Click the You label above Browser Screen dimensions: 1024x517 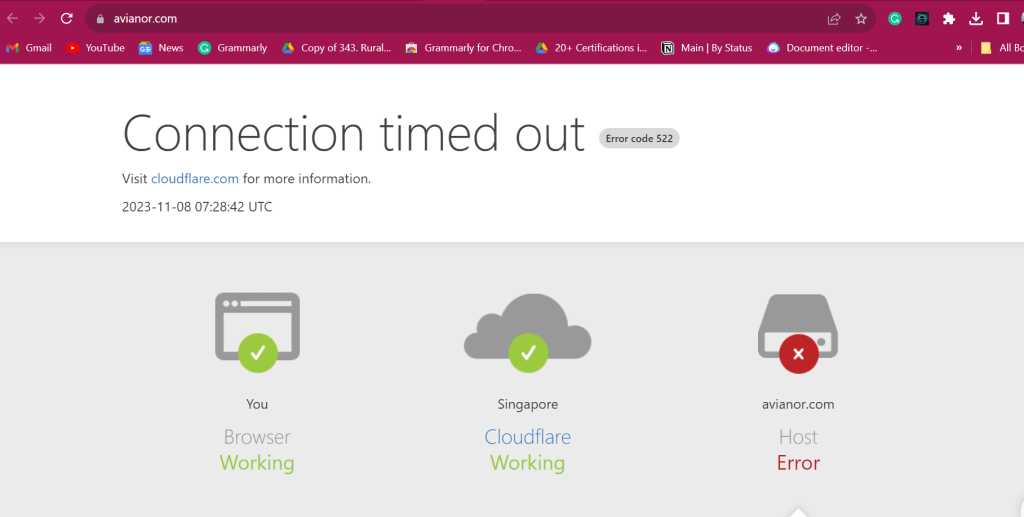[x=257, y=404]
